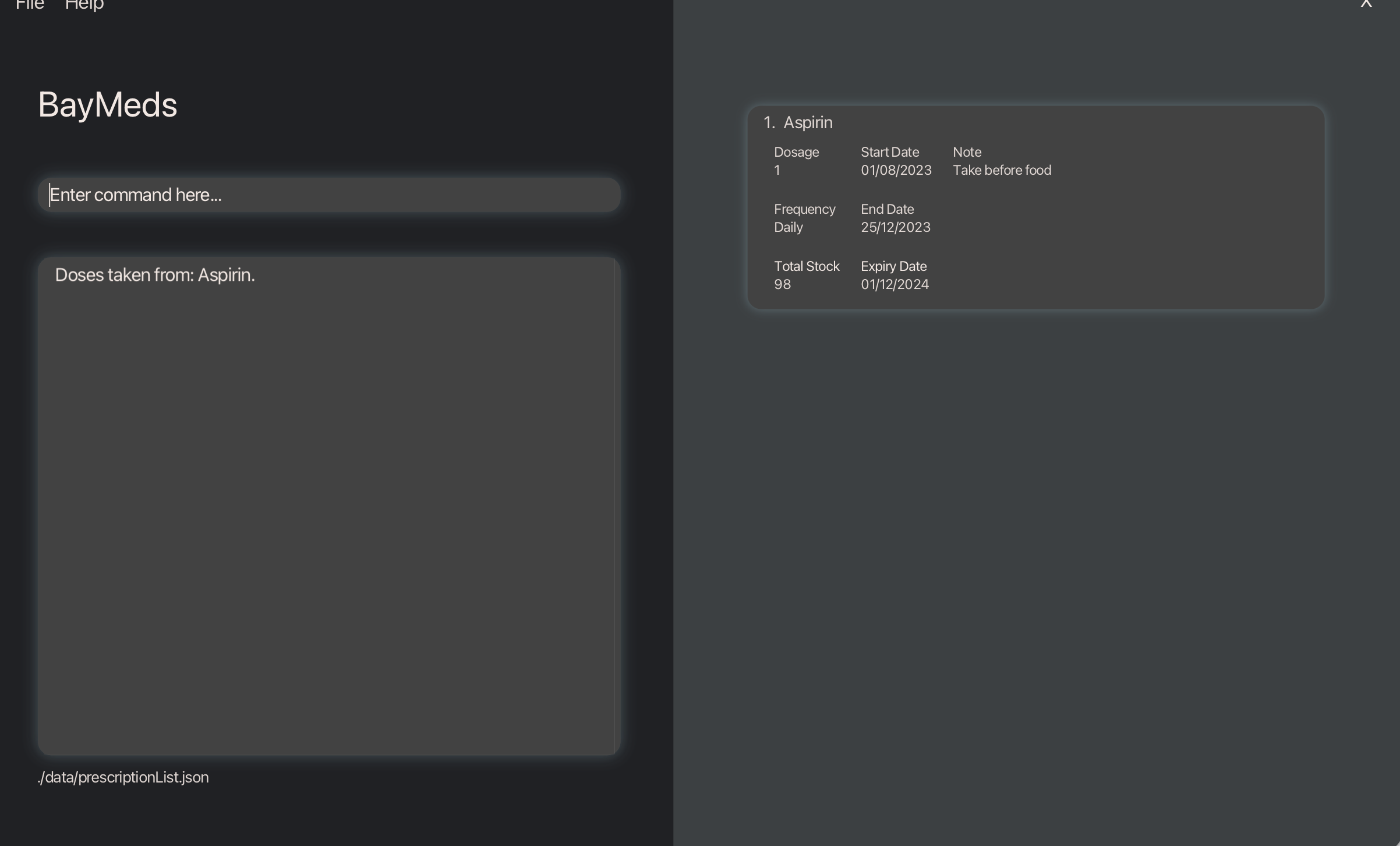Click the 'Doses taken from: Aspirin.' result message
The image size is (1400, 846).
(x=155, y=275)
